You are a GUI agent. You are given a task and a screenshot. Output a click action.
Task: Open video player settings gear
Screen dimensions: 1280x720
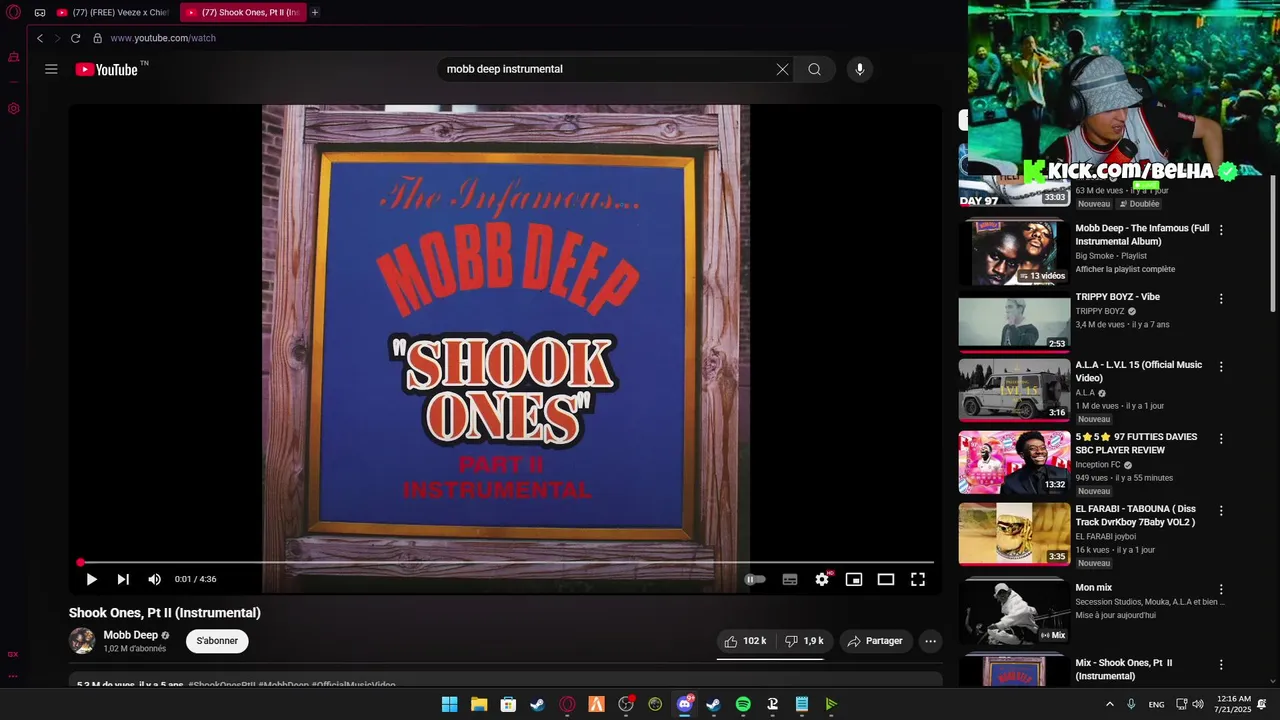click(x=822, y=579)
